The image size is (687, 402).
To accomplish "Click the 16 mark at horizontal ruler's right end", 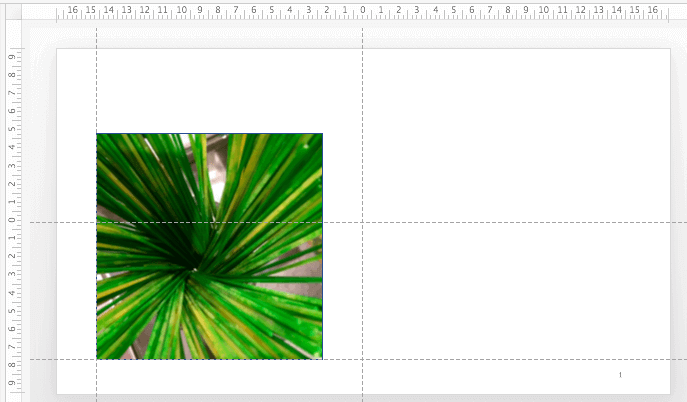I will point(652,11).
